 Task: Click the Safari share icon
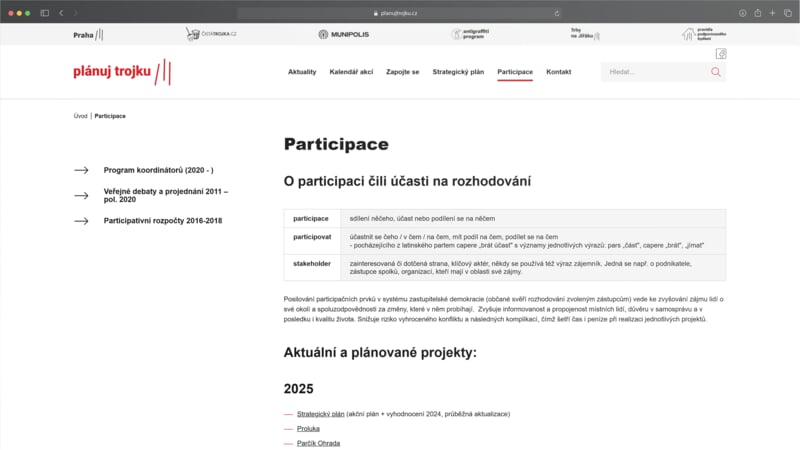click(x=758, y=12)
